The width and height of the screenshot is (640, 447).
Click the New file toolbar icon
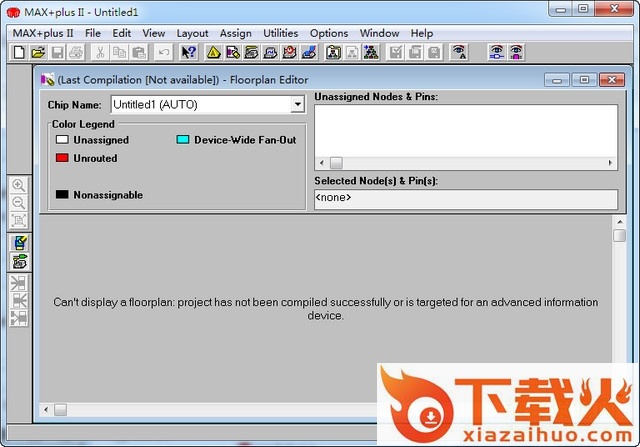coord(19,52)
